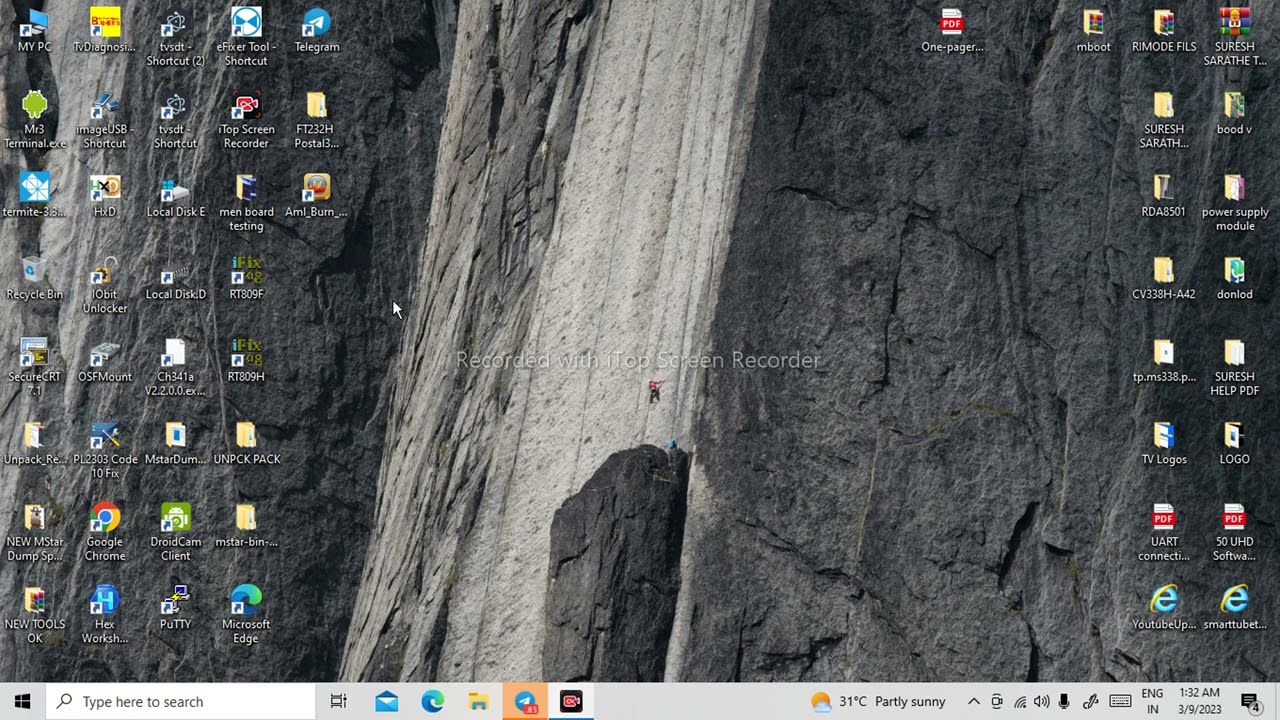Select IObit Unlocker icon

pyautogui.click(x=105, y=285)
